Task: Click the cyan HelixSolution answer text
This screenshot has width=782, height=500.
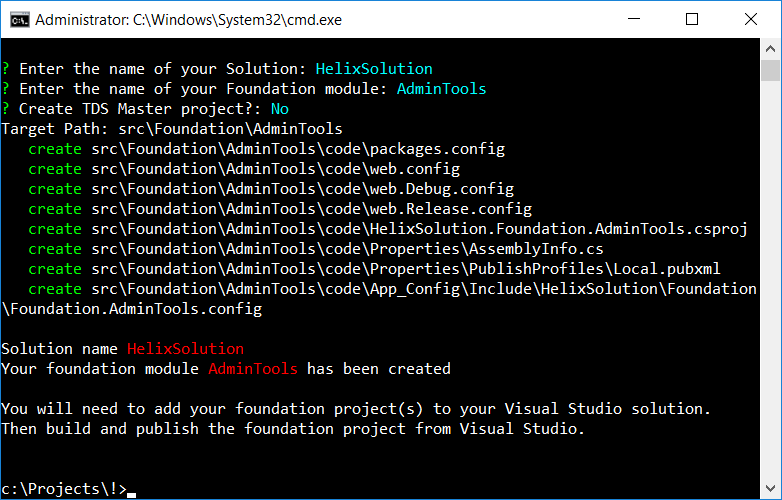Action: point(374,69)
